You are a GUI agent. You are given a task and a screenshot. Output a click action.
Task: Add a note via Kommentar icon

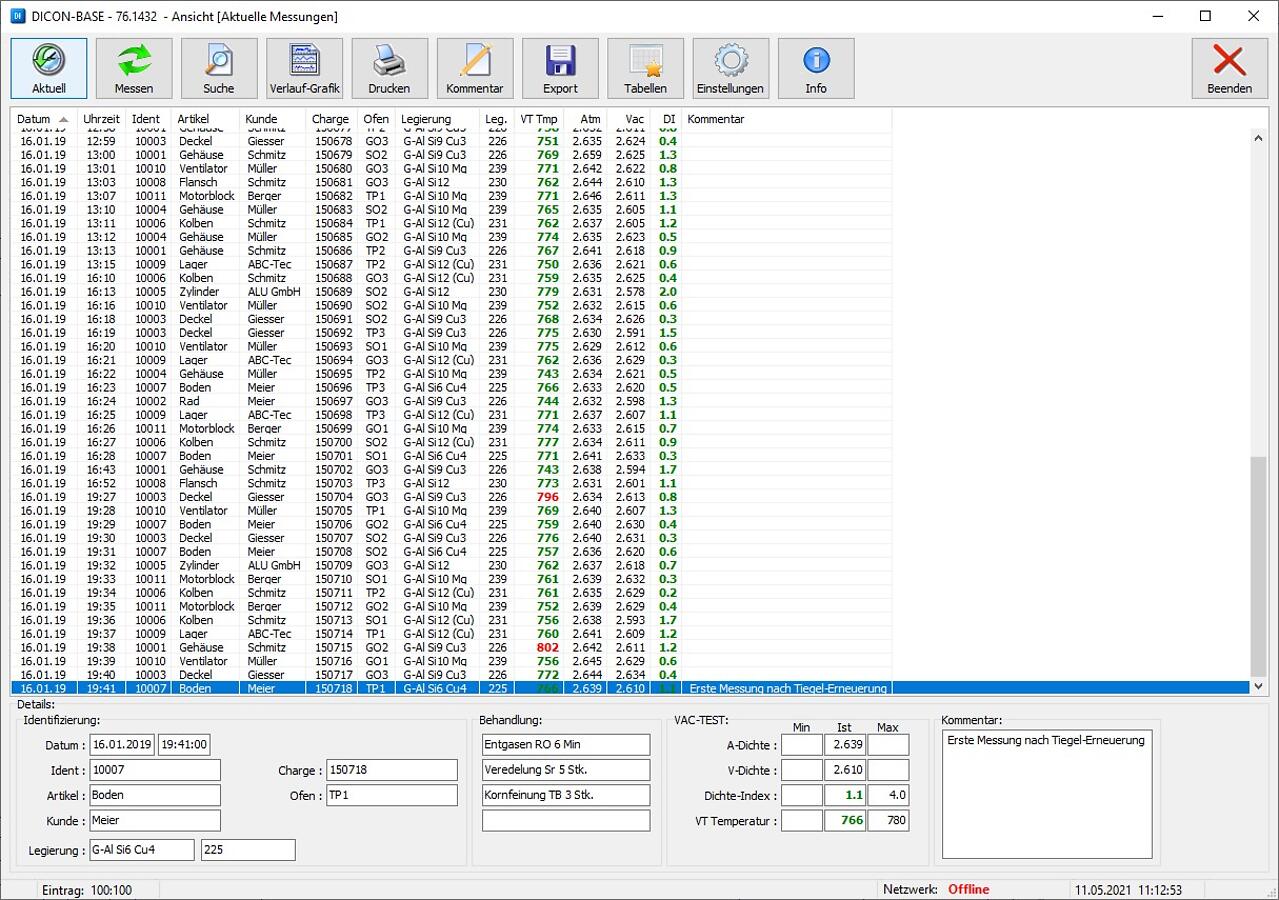(475, 68)
